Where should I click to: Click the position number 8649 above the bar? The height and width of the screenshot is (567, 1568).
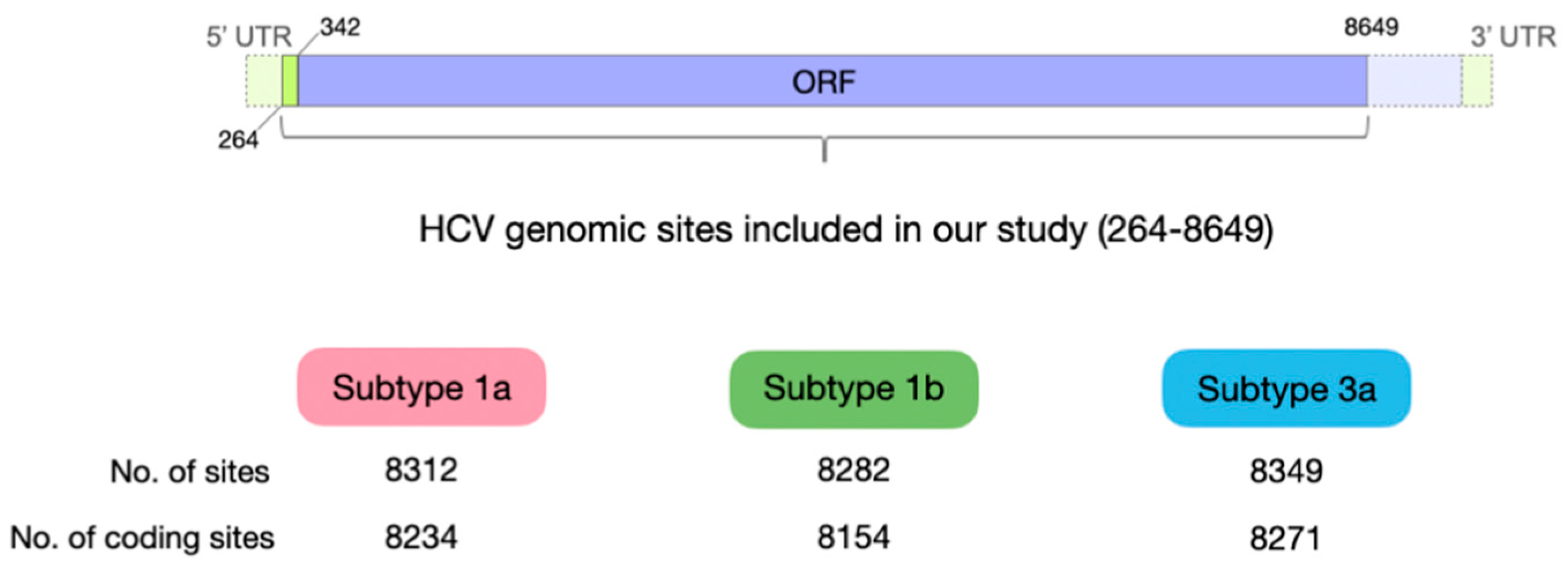[1371, 27]
